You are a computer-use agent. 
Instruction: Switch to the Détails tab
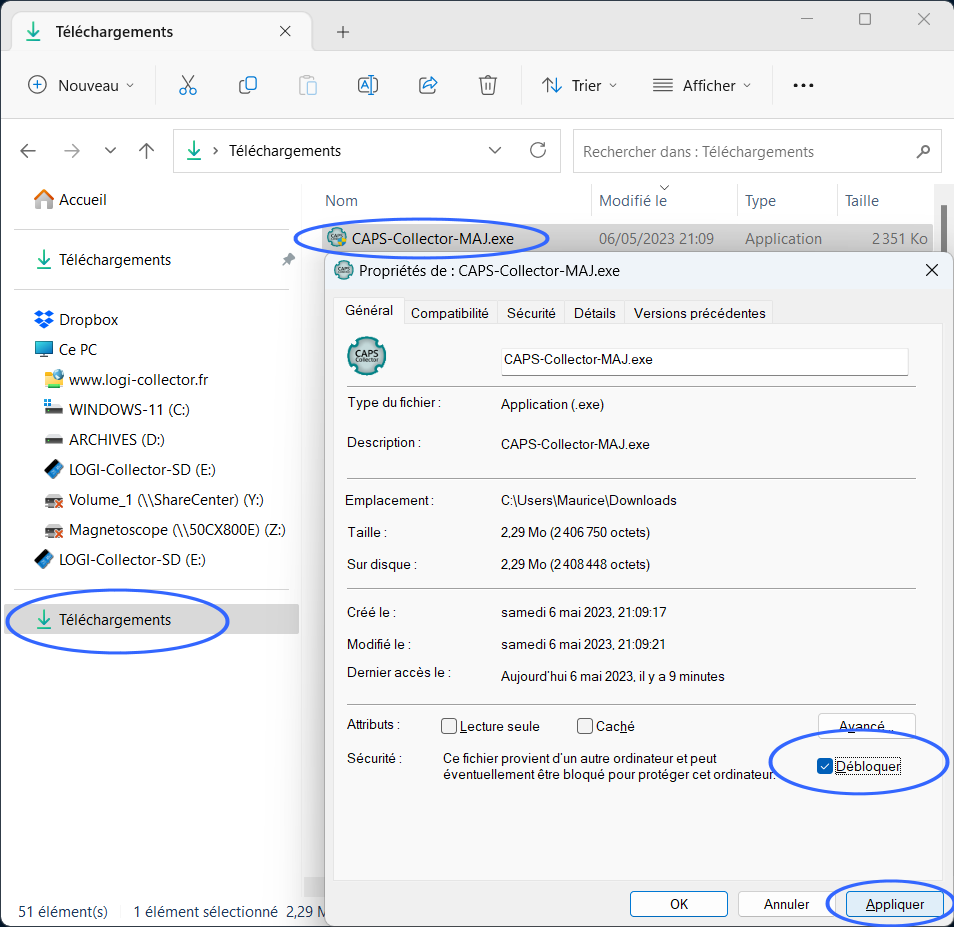click(x=594, y=313)
